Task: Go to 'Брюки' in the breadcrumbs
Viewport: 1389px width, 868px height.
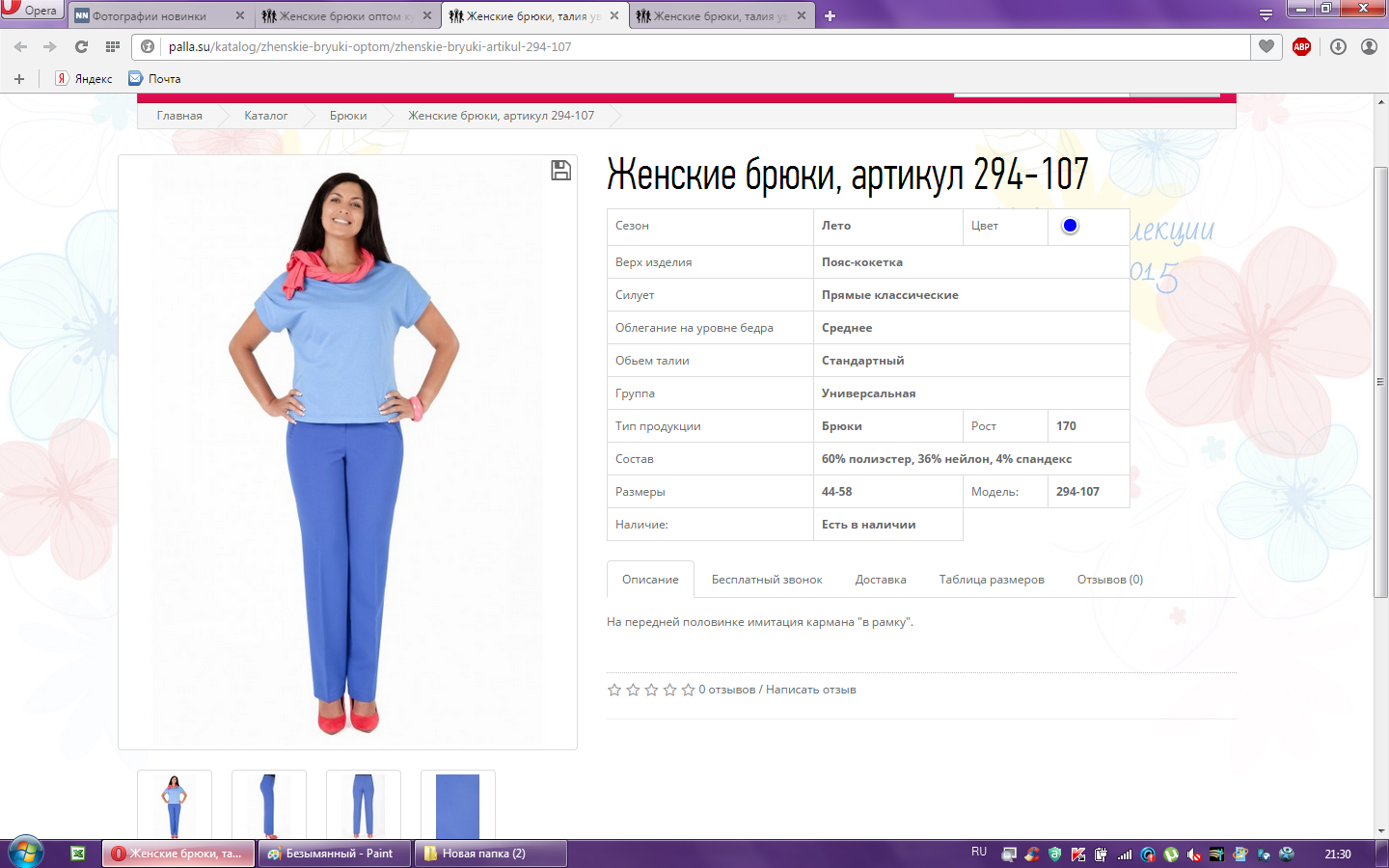Action: pos(348,116)
